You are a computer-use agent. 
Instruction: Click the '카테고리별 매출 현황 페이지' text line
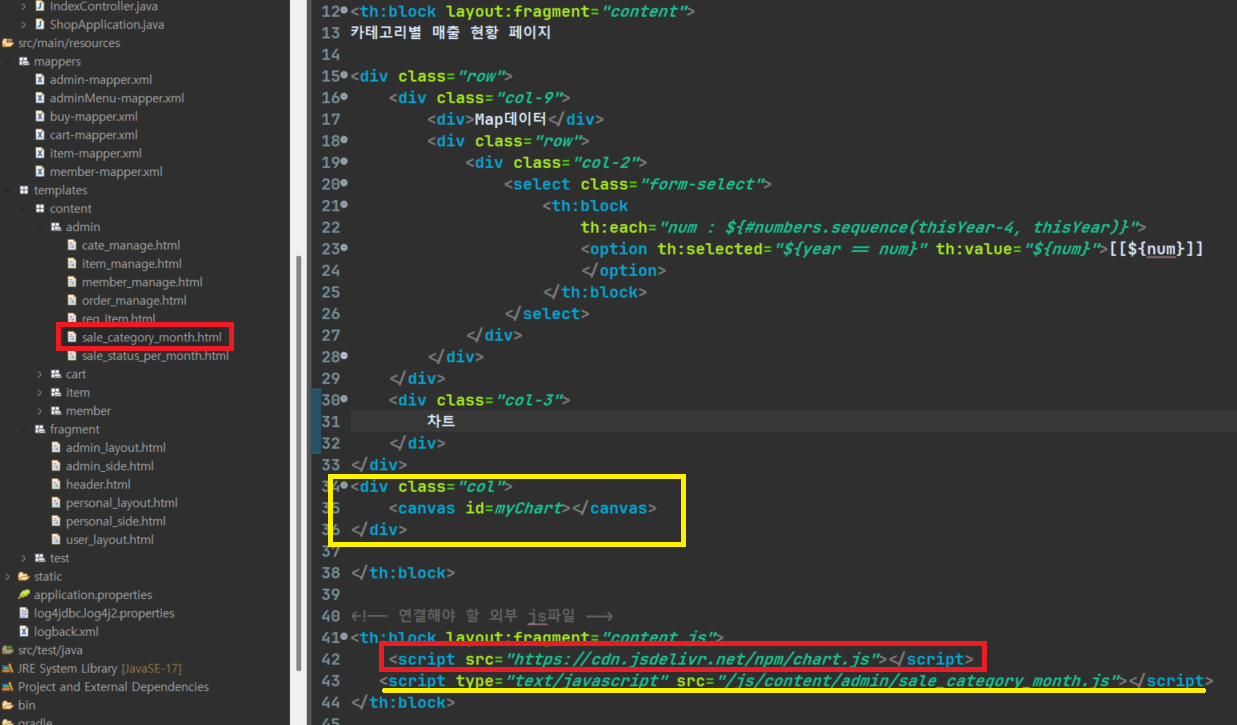[x=450, y=33]
